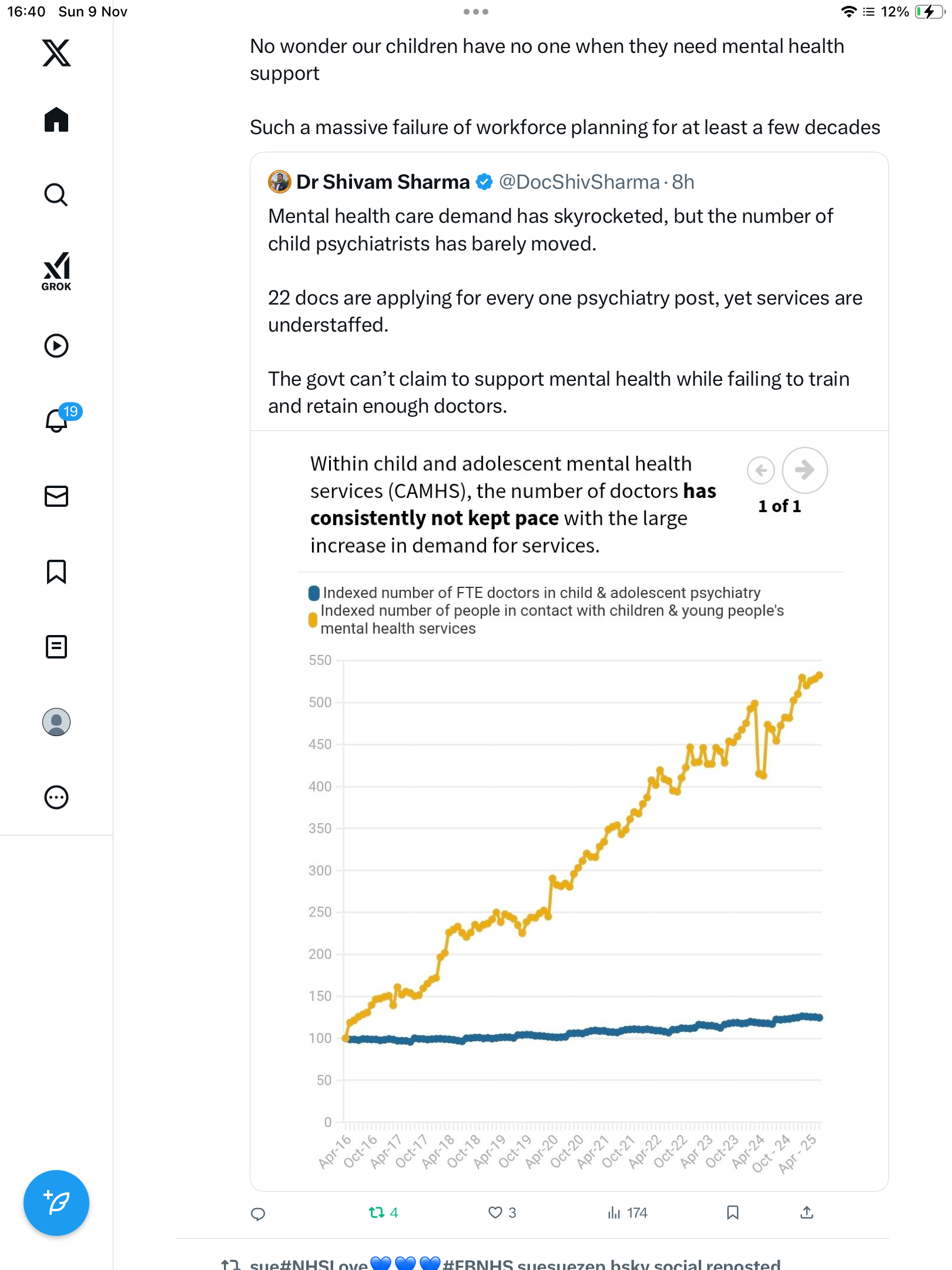
Task: Open the X home logo
Action: pos(56,53)
